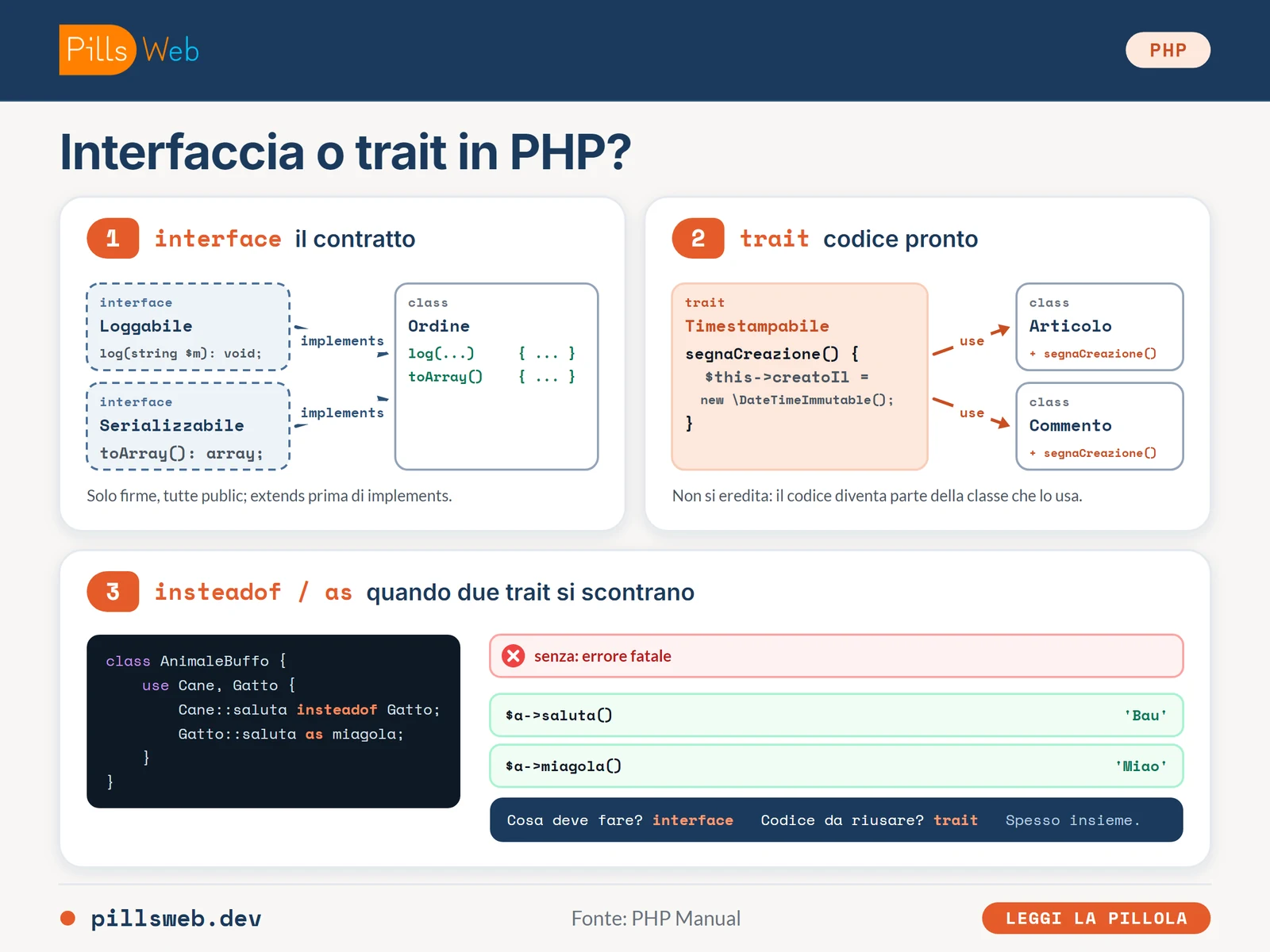Click the $a->saluta() result row
Viewport: 1270px width, 952px height.
click(837, 715)
